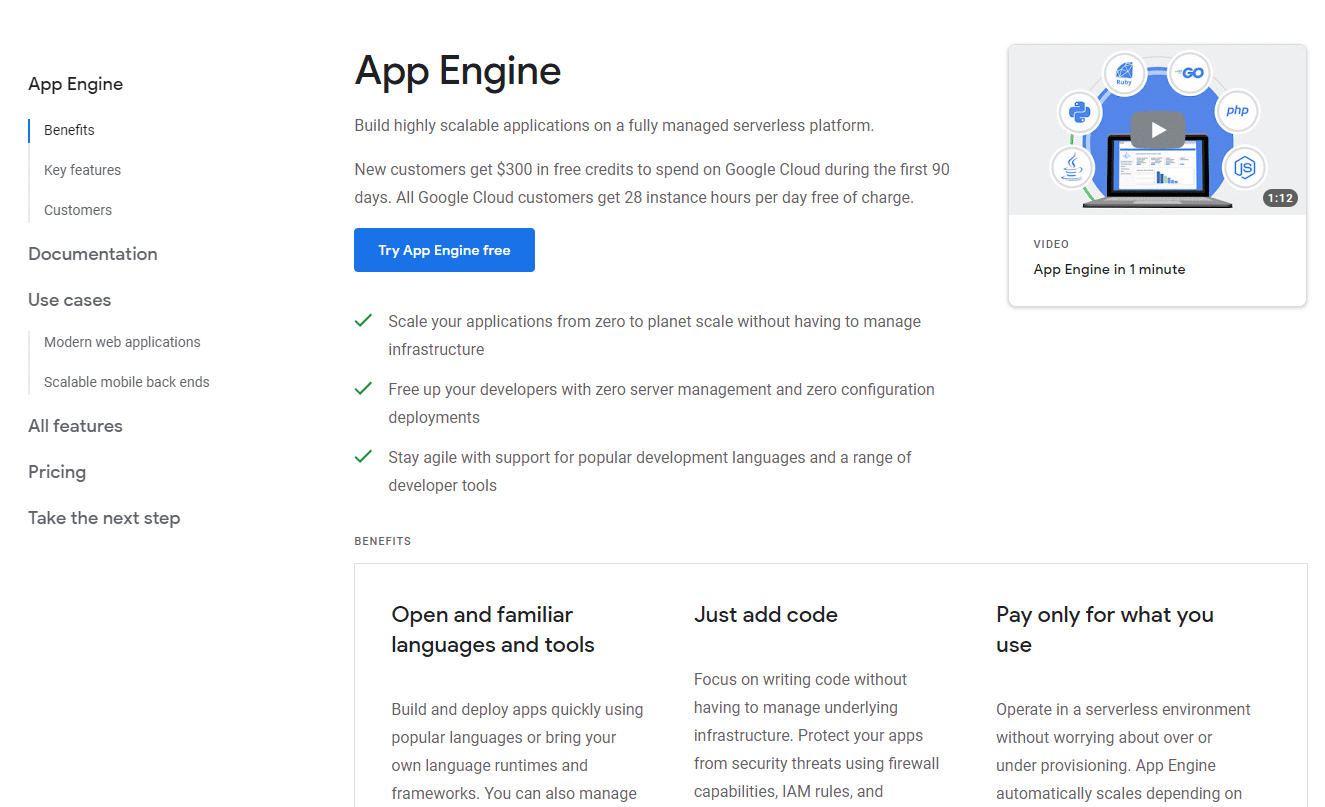
Task: Open the Use cases section
Action: [x=69, y=300]
